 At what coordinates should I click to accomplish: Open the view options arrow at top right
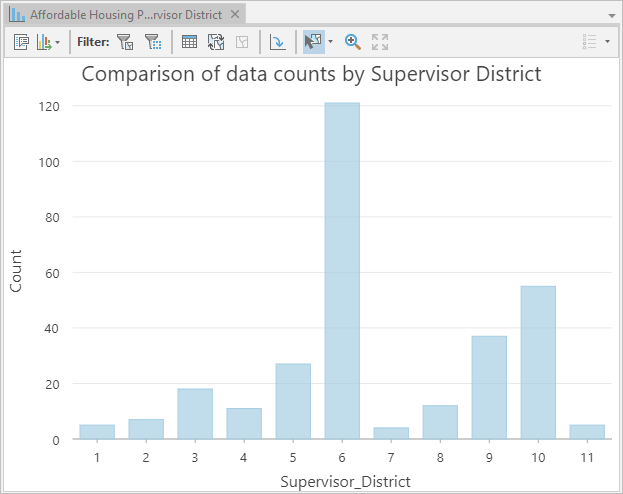[611, 15]
